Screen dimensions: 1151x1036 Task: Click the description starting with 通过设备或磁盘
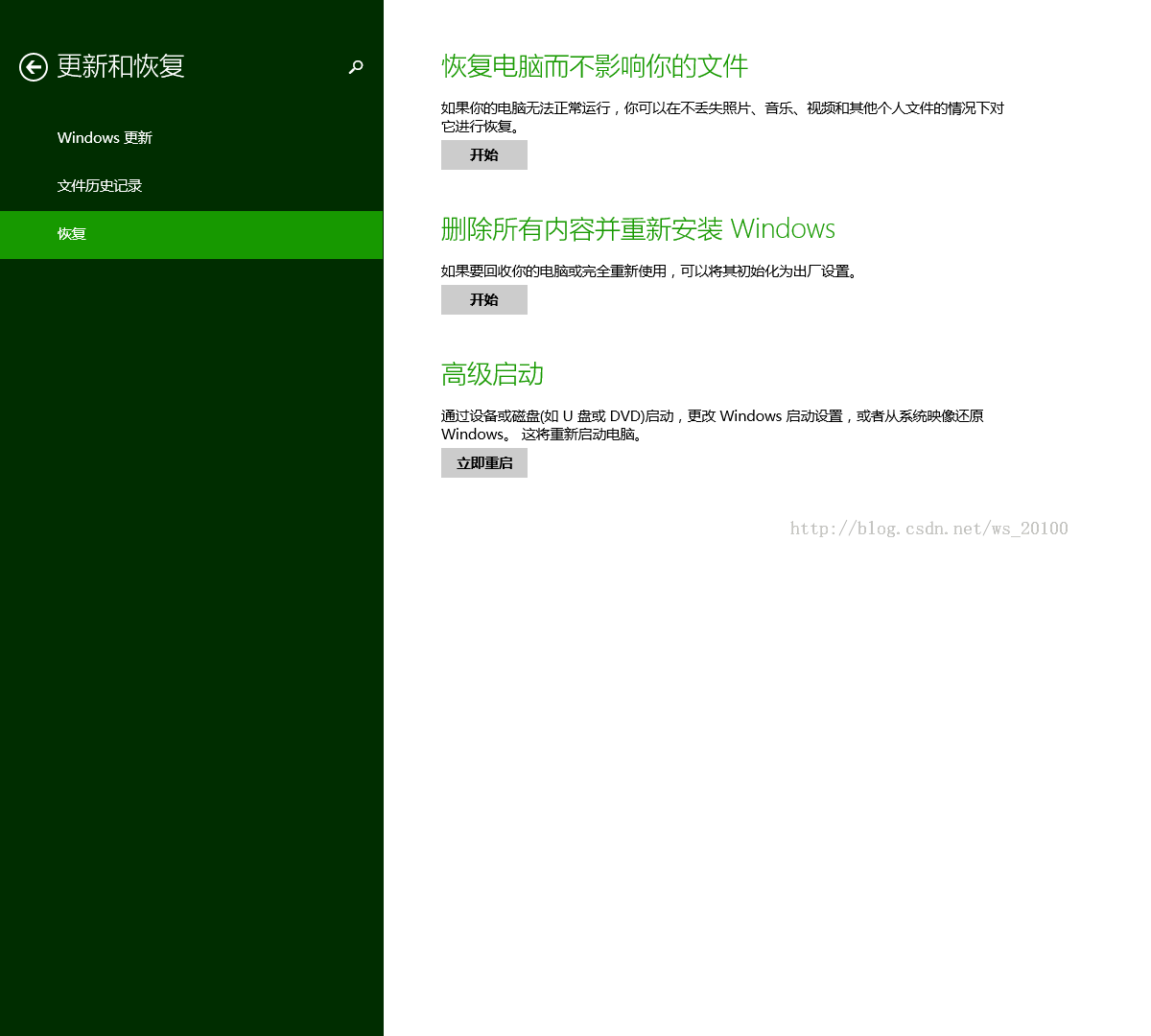(713, 425)
